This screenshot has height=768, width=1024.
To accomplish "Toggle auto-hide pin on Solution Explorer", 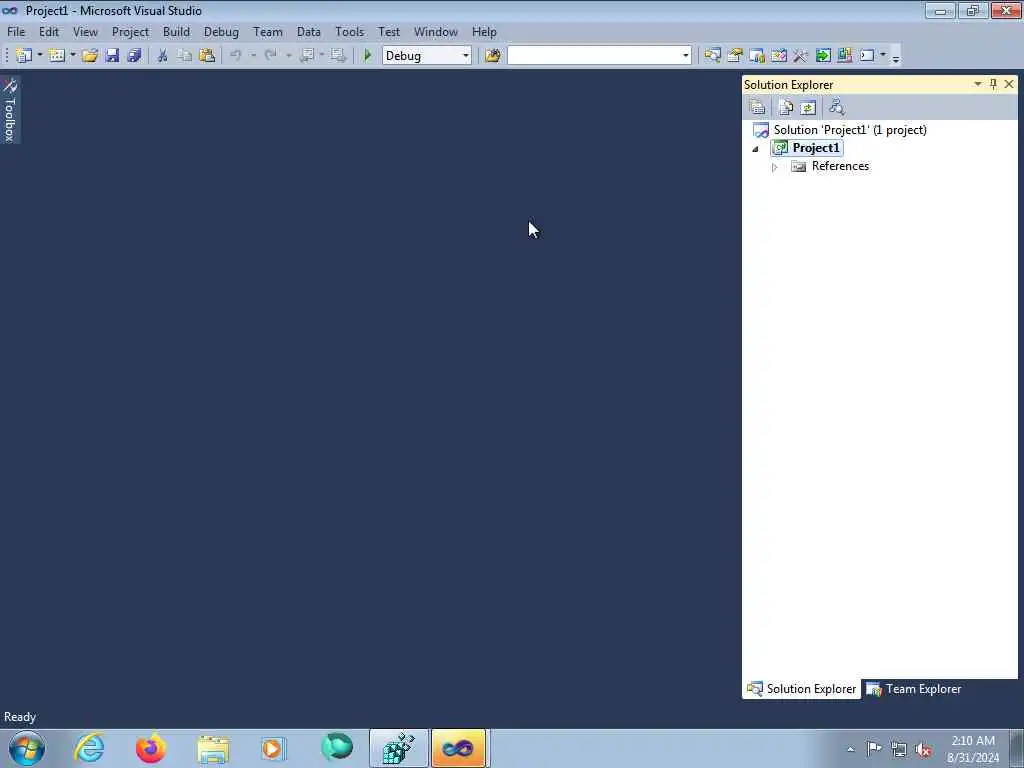I will tap(993, 84).
